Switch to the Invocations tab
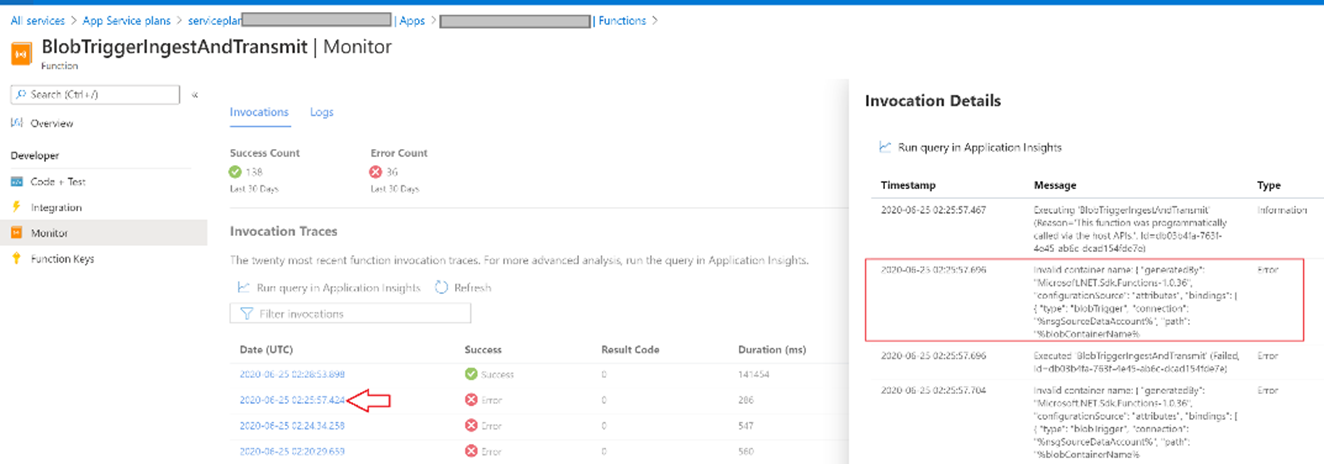 click(x=259, y=112)
